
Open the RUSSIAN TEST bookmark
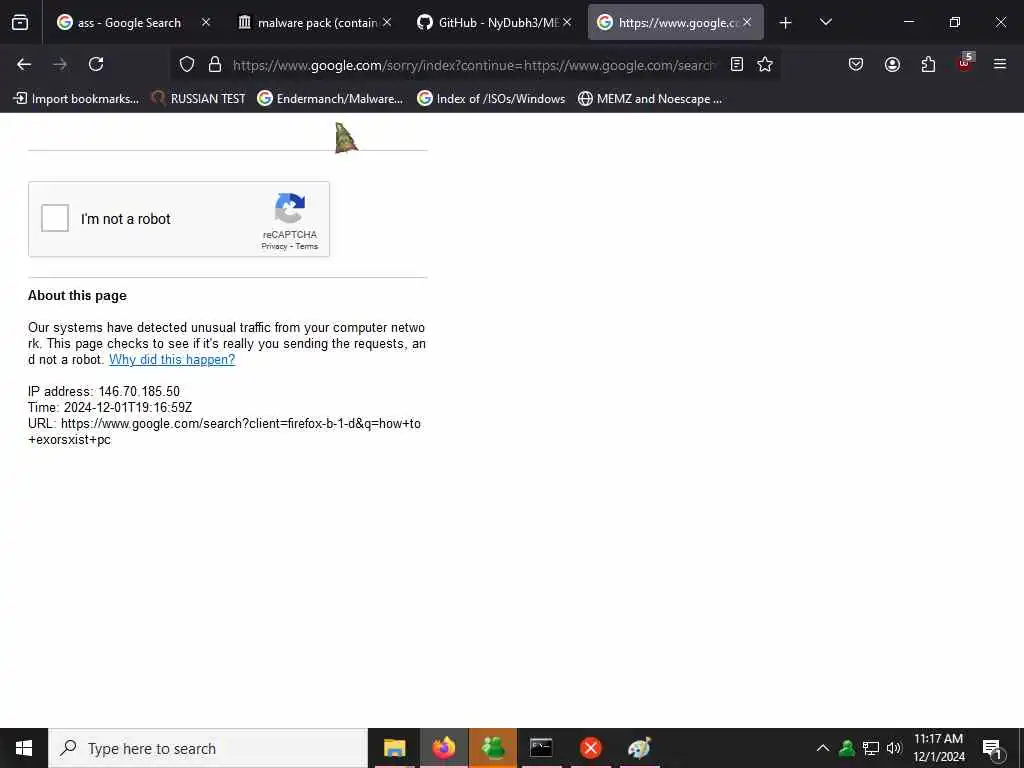(x=198, y=99)
